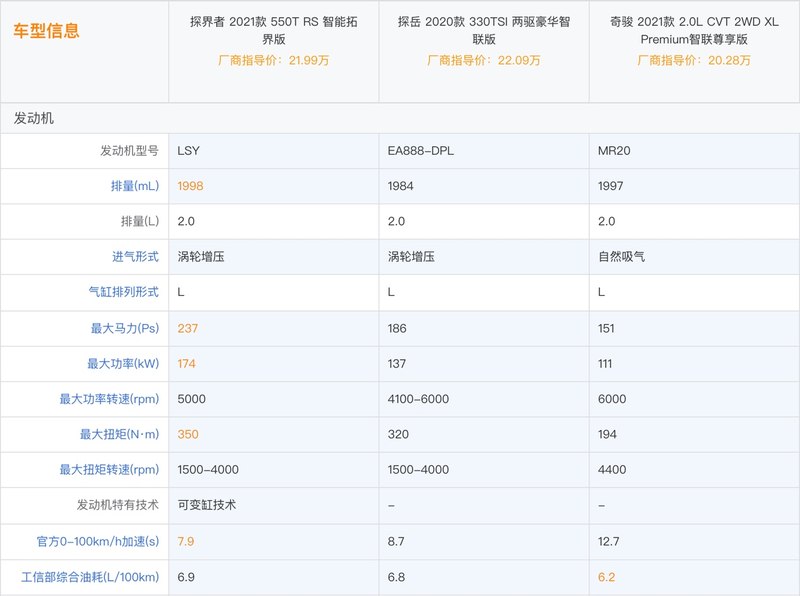Click the 4100-6000 max power rpm value
Screen dimensions: 800x596
click(x=418, y=399)
